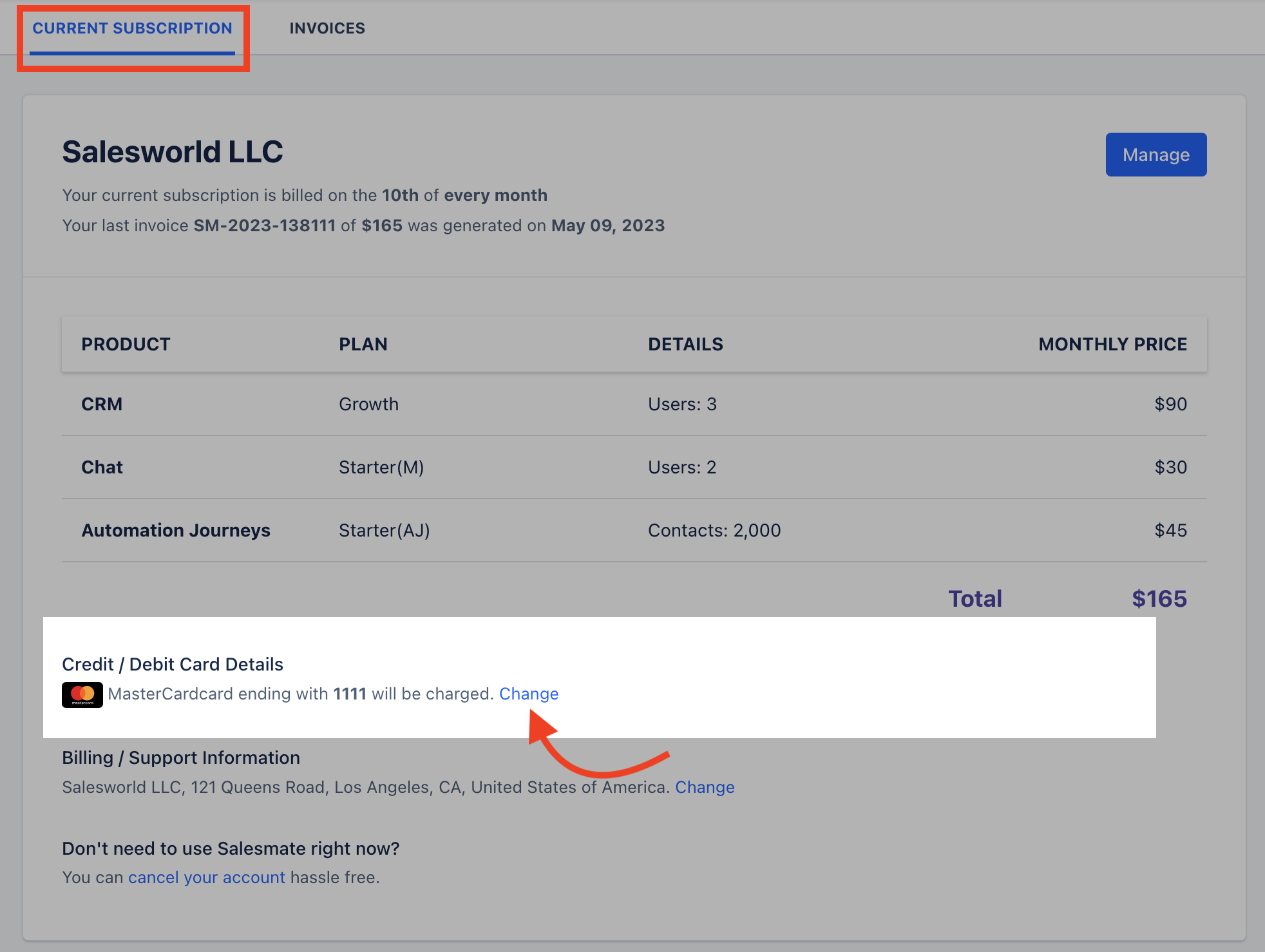Click the Billing / Support Information heading
Screen dimensions: 1265x952
coord(181,757)
